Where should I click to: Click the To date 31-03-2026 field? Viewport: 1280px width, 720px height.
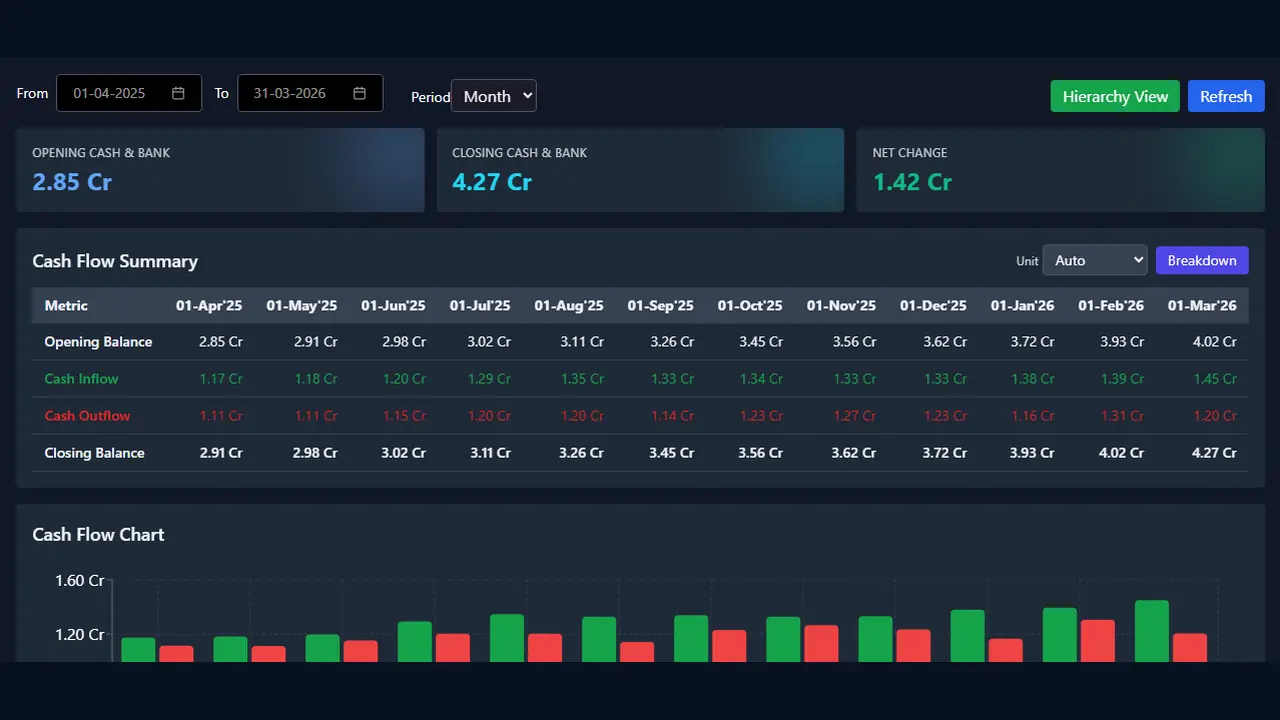point(310,93)
